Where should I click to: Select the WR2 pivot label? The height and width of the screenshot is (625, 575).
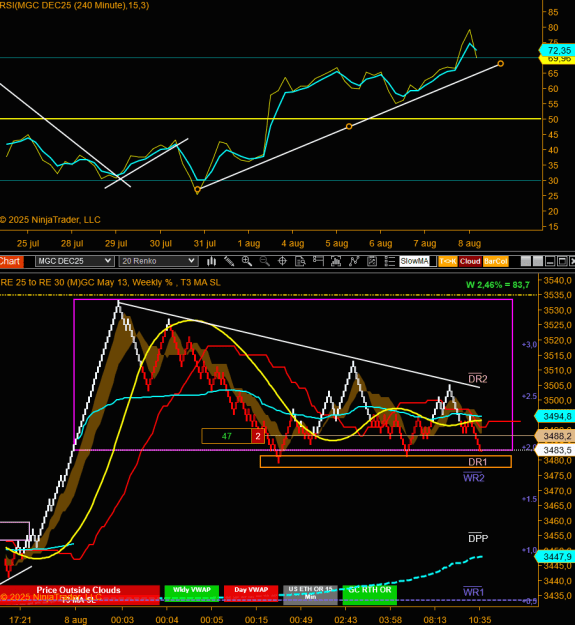(473, 478)
